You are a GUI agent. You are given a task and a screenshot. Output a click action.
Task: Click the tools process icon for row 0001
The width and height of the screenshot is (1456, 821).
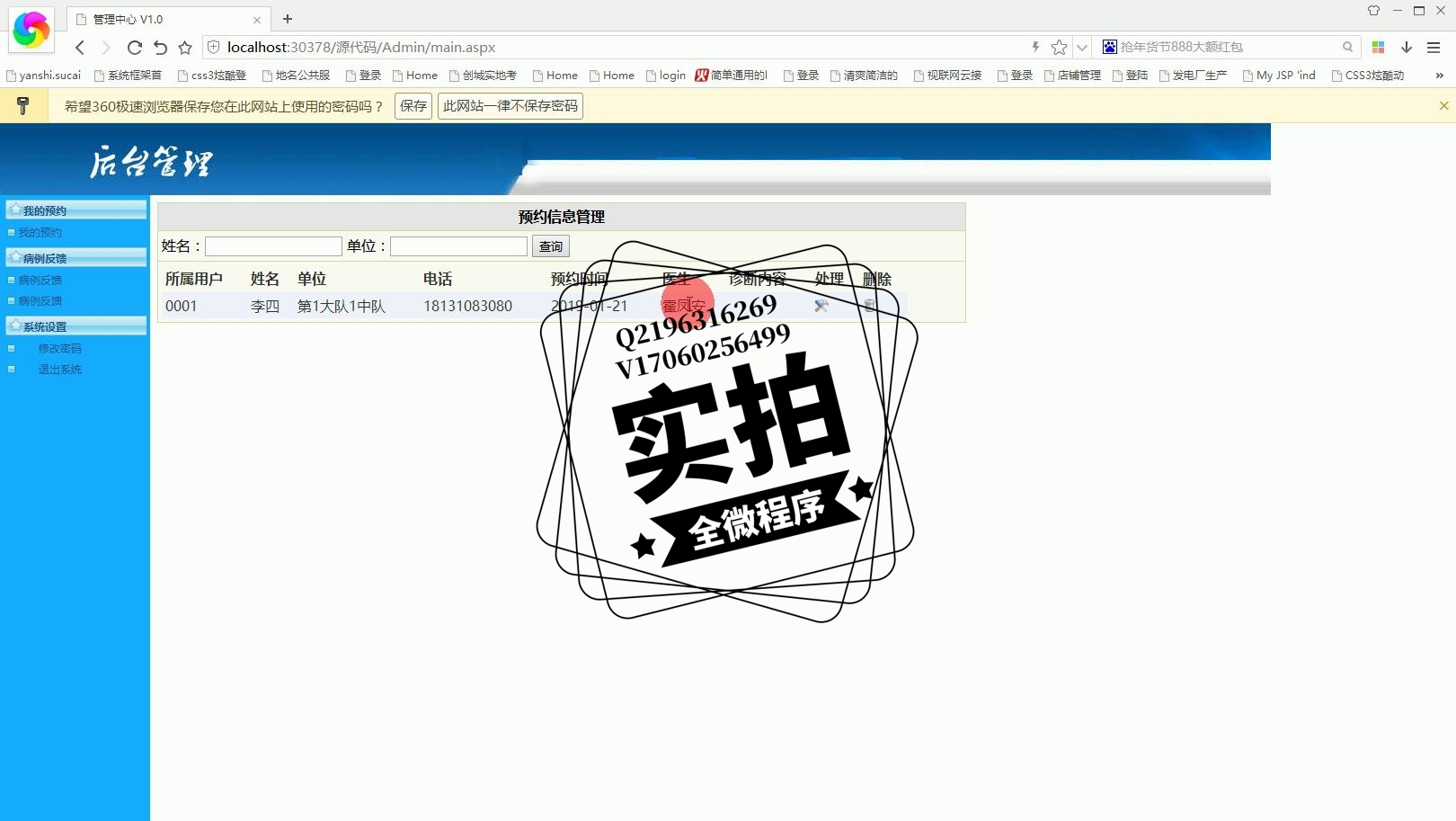point(821,306)
